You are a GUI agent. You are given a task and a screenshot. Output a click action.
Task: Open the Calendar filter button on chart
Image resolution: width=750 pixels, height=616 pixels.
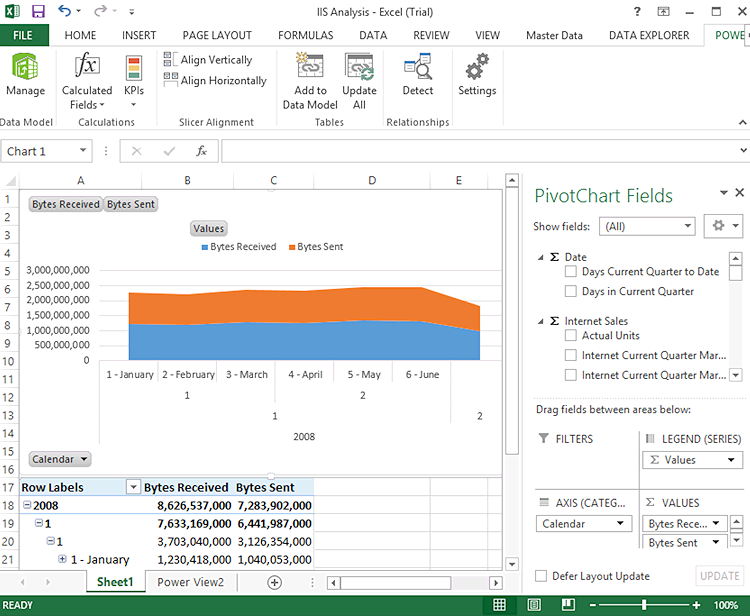pyautogui.click(x=60, y=459)
